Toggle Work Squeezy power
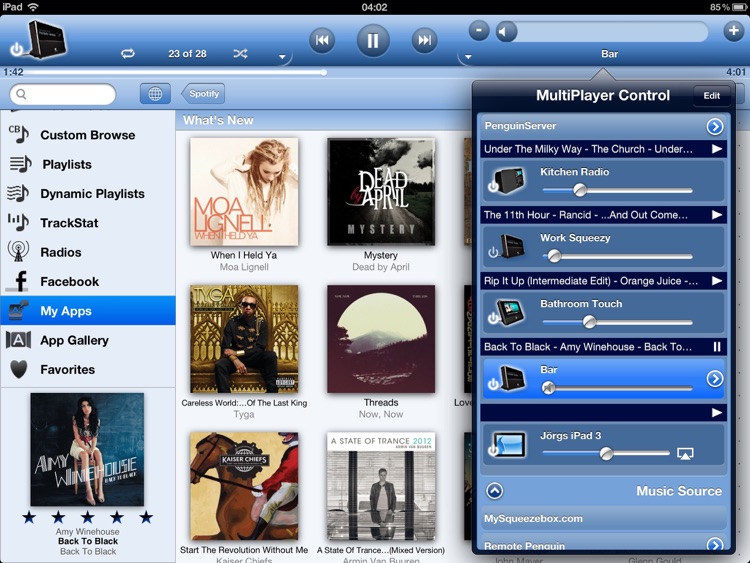The image size is (750, 563). click(493, 252)
